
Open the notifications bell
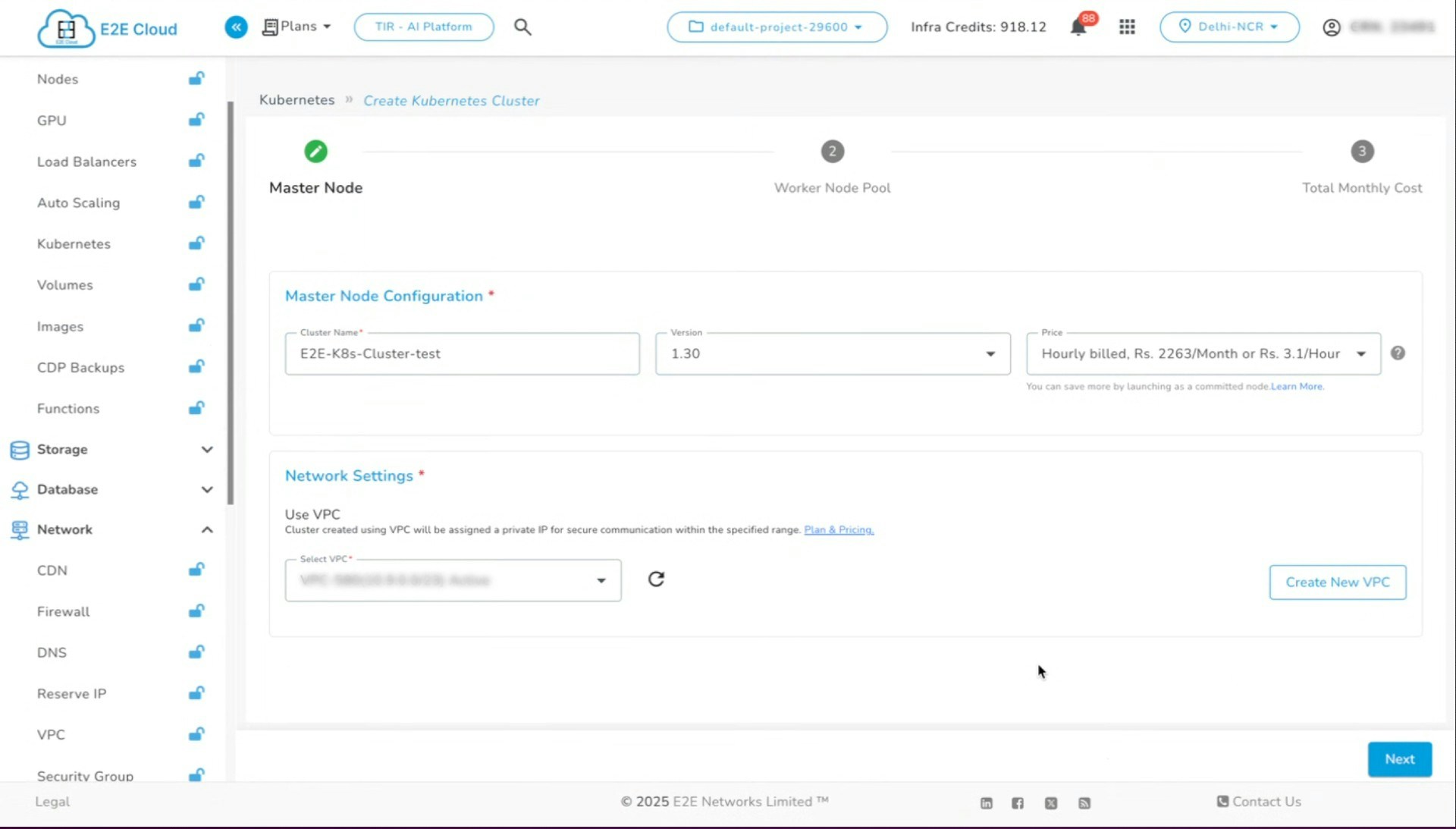(x=1078, y=27)
